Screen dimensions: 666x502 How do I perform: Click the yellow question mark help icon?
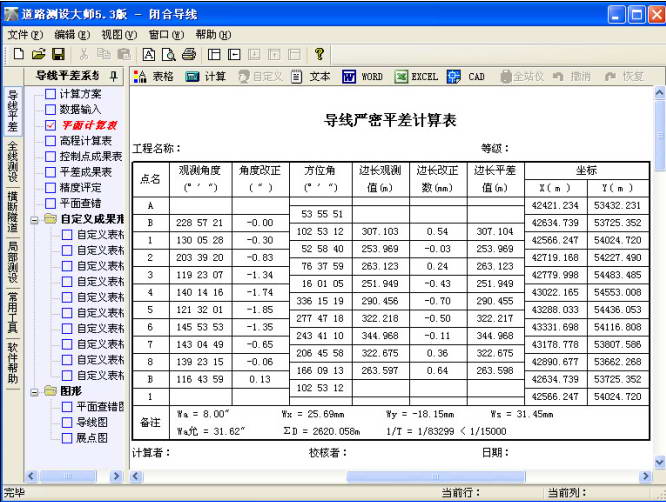point(319,54)
